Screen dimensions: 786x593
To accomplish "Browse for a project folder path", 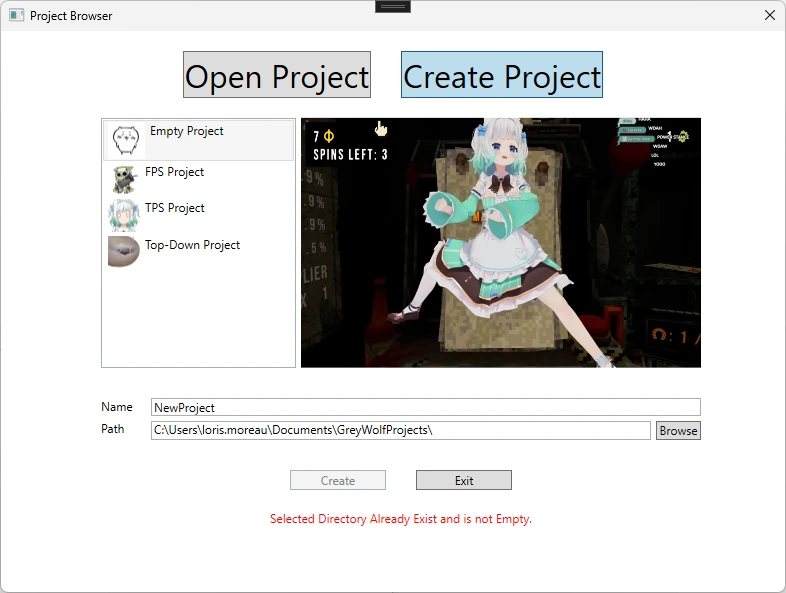I will pyautogui.click(x=678, y=431).
